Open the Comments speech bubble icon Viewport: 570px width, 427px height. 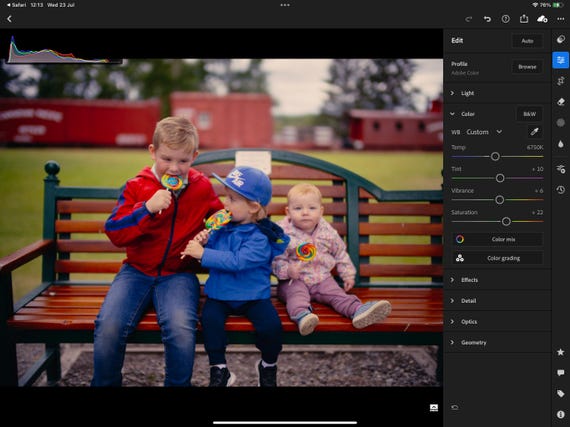click(561, 373)
